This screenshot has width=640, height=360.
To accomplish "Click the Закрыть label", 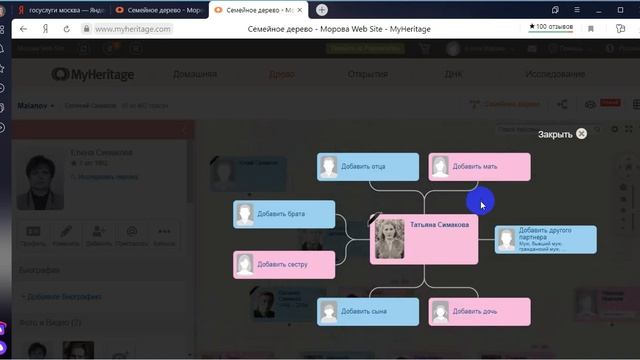I will tap(555, 134).
